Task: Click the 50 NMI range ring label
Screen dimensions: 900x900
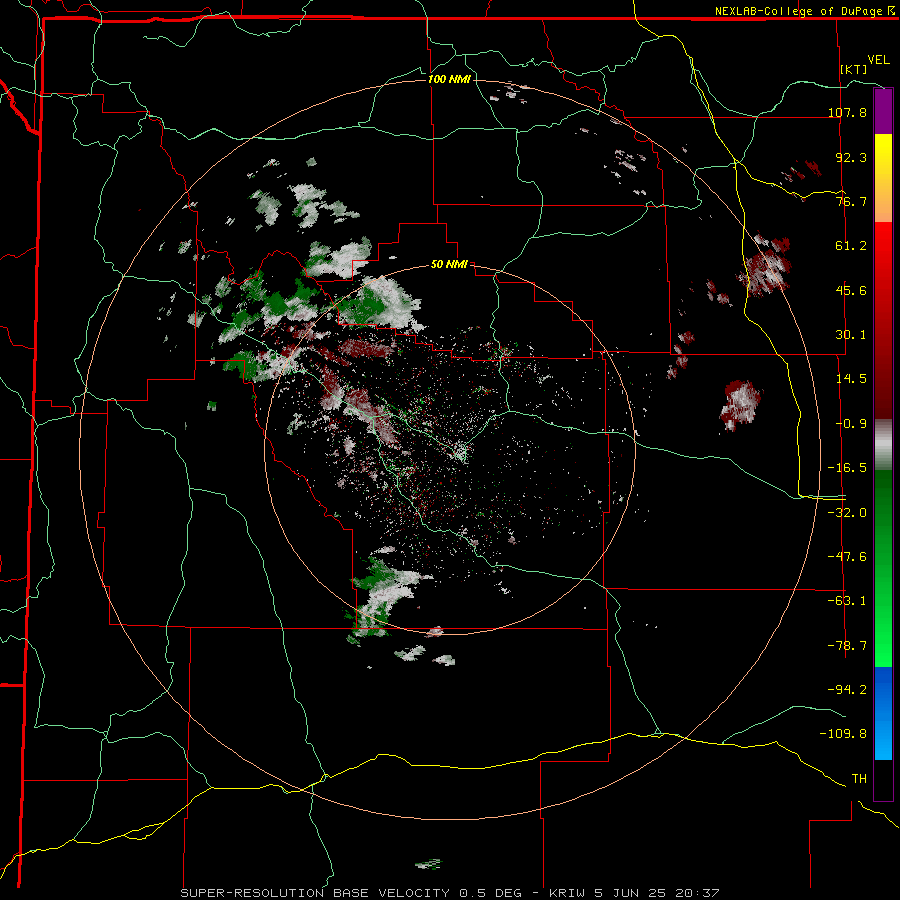Action: (x=449, y=264)
